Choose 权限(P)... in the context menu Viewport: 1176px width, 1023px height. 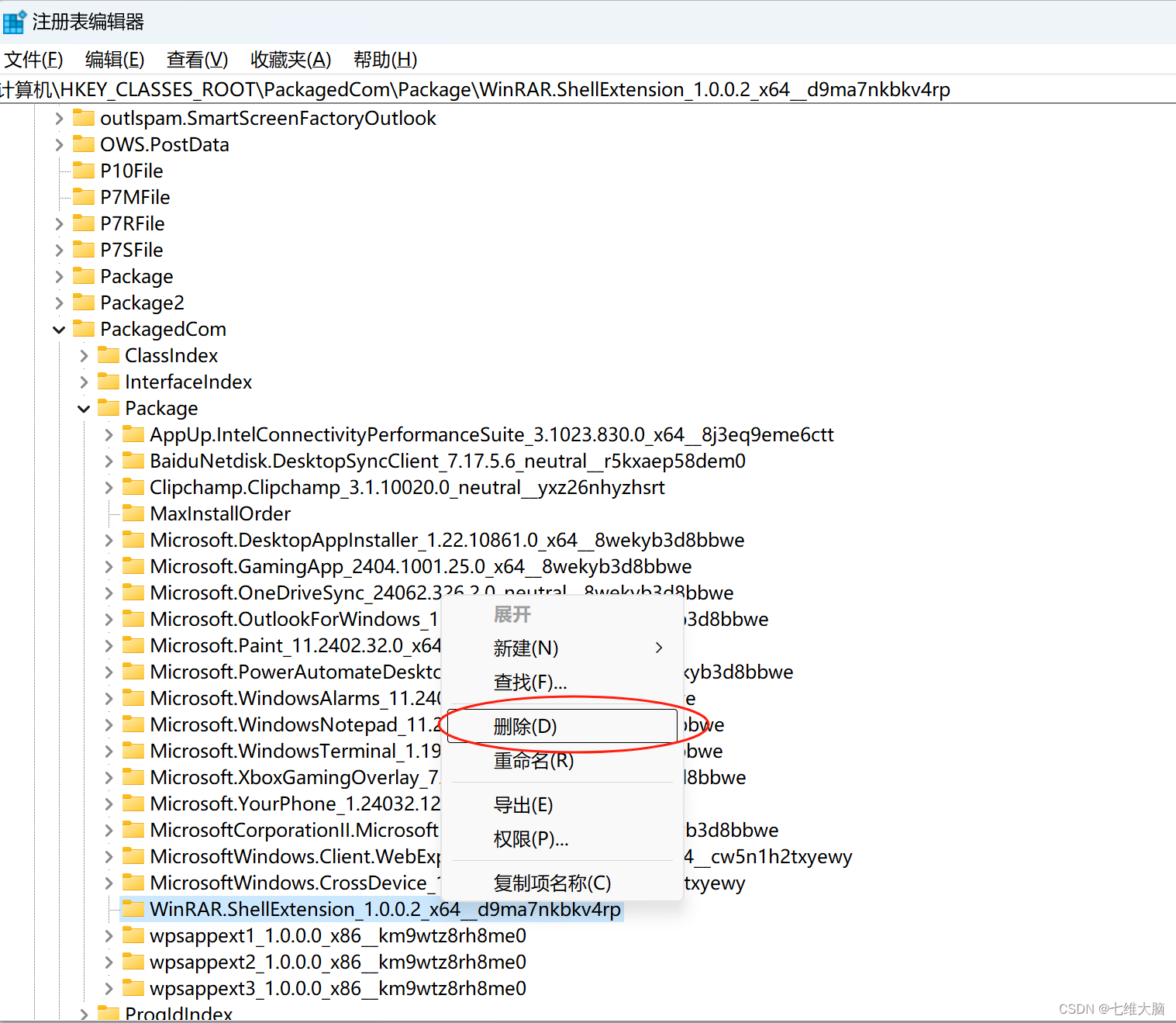click(563, 839)
